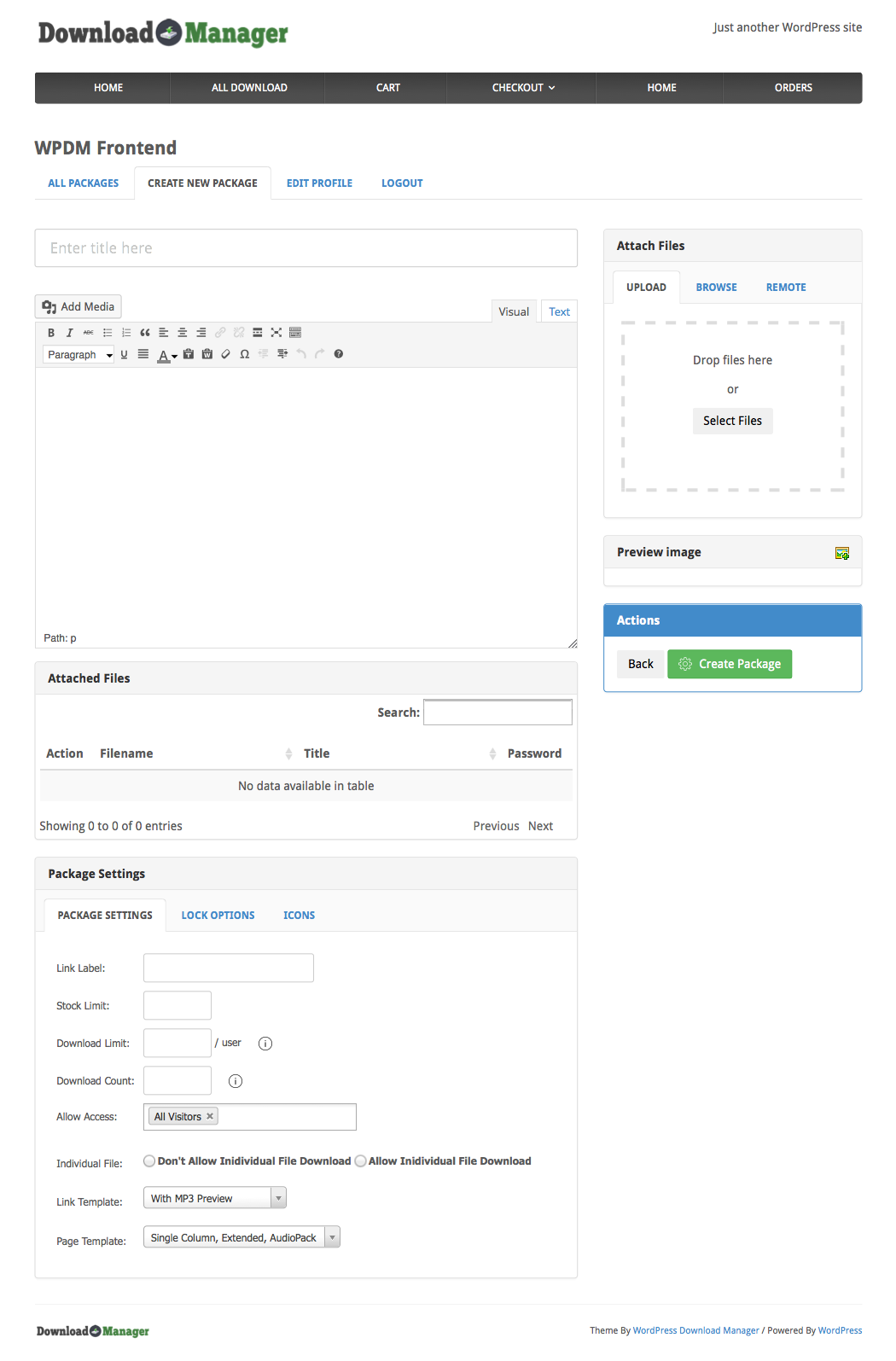896x1361 pixels.
Task: Apply italic formatting in the editor toolbar
Action: (x=70, y=333)
